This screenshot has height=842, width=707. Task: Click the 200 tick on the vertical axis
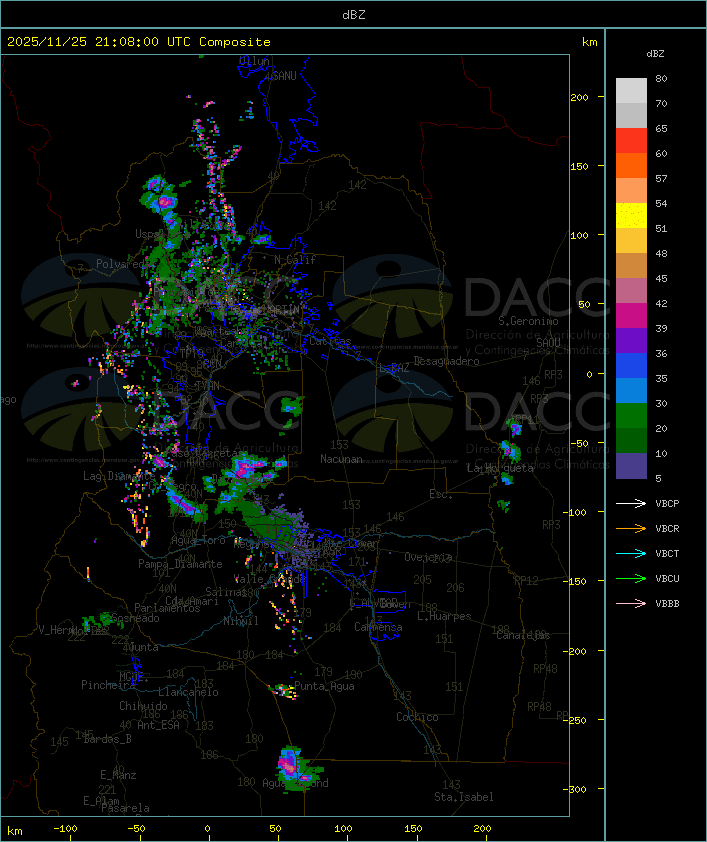tap(579, 97)
